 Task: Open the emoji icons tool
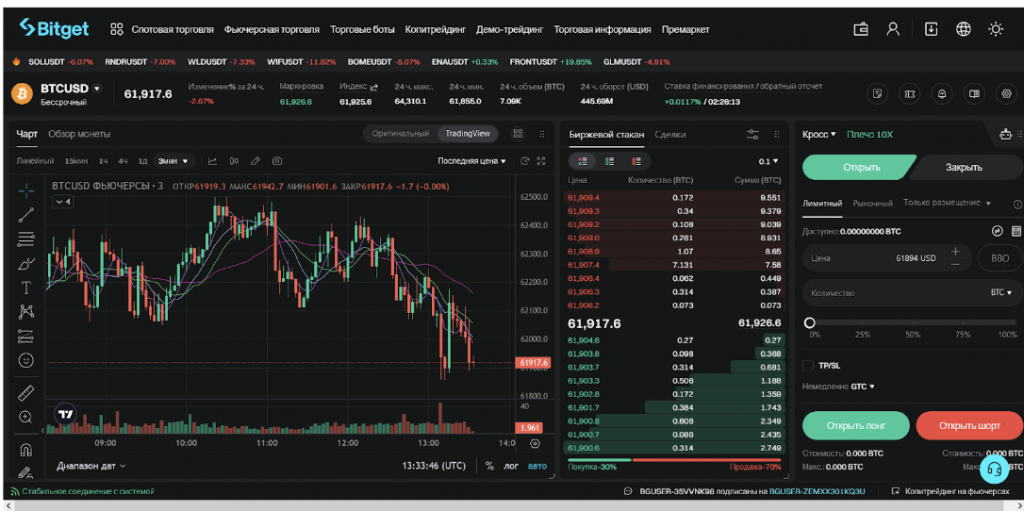click(26, 360)
